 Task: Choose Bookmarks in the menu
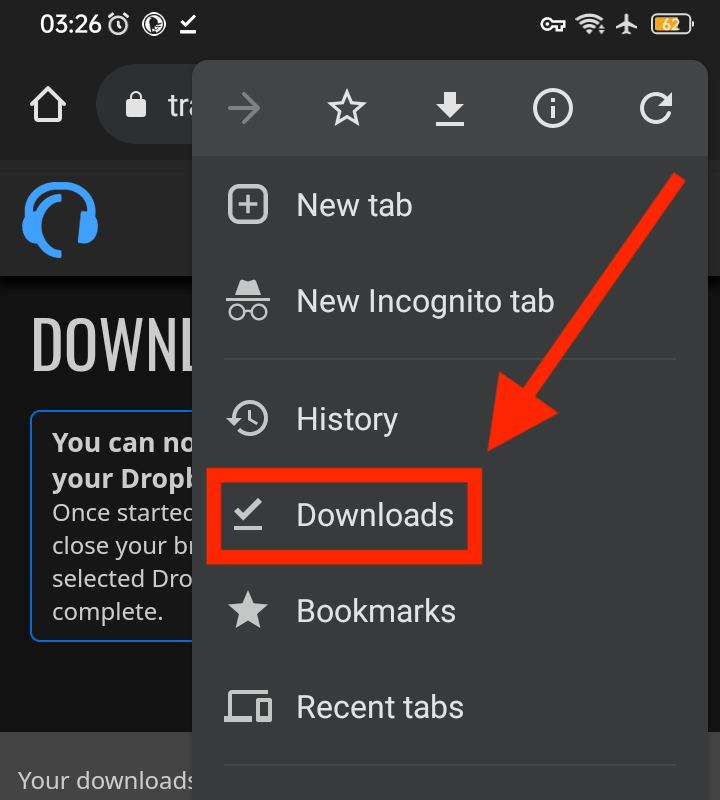[x=376, y=611]
